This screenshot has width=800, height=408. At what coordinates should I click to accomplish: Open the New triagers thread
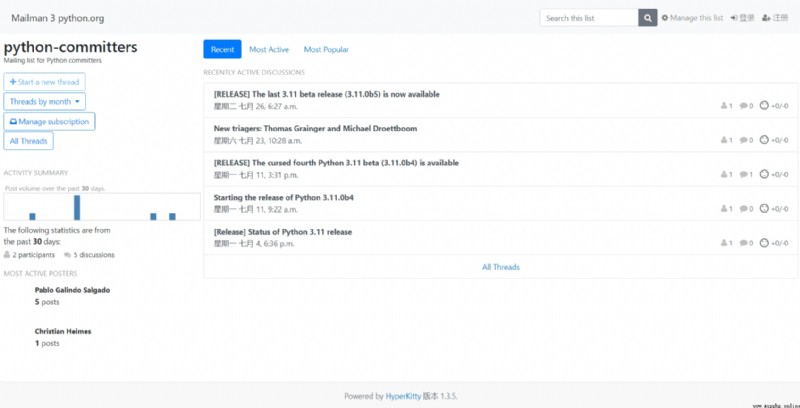(x=315, y=129)
